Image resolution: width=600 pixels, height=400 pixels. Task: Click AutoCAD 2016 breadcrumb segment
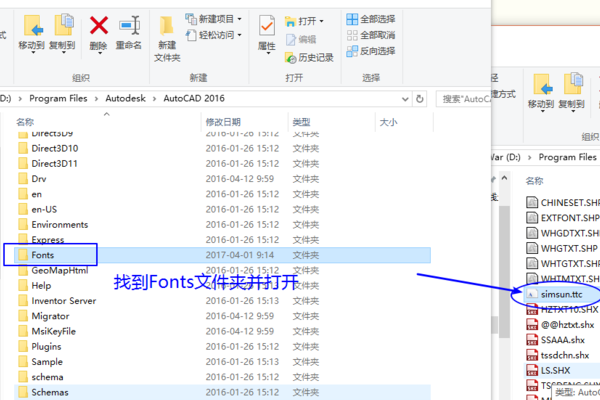tap(194, 98)
